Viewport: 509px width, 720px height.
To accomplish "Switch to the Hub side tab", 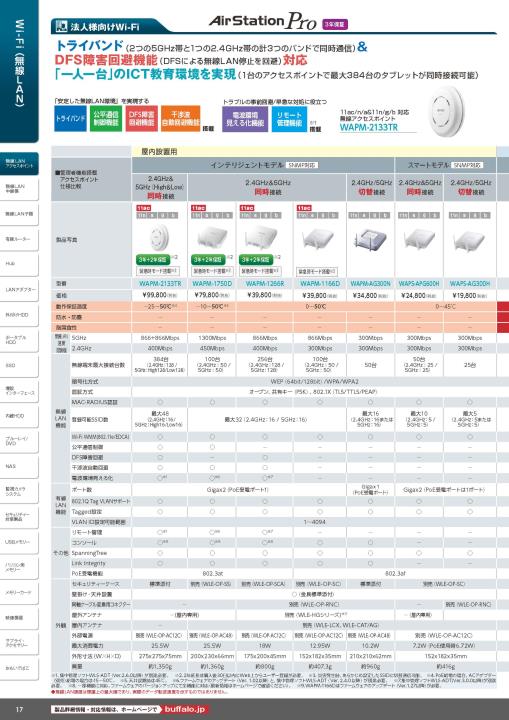I will [x=19, y=264].
